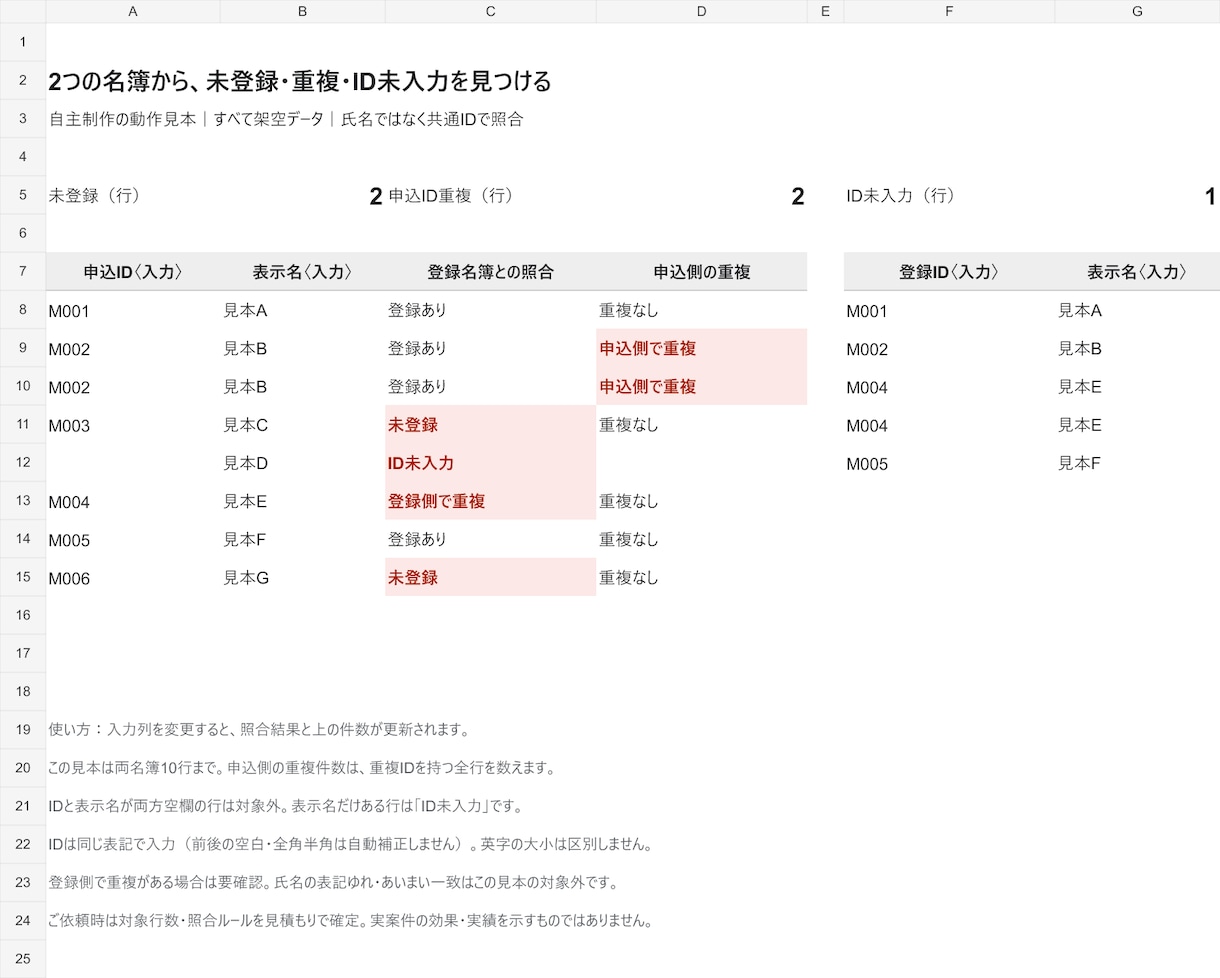Screen dimensions: 1220x978
Task: Select column A header
Action: [x=133, y=11]
